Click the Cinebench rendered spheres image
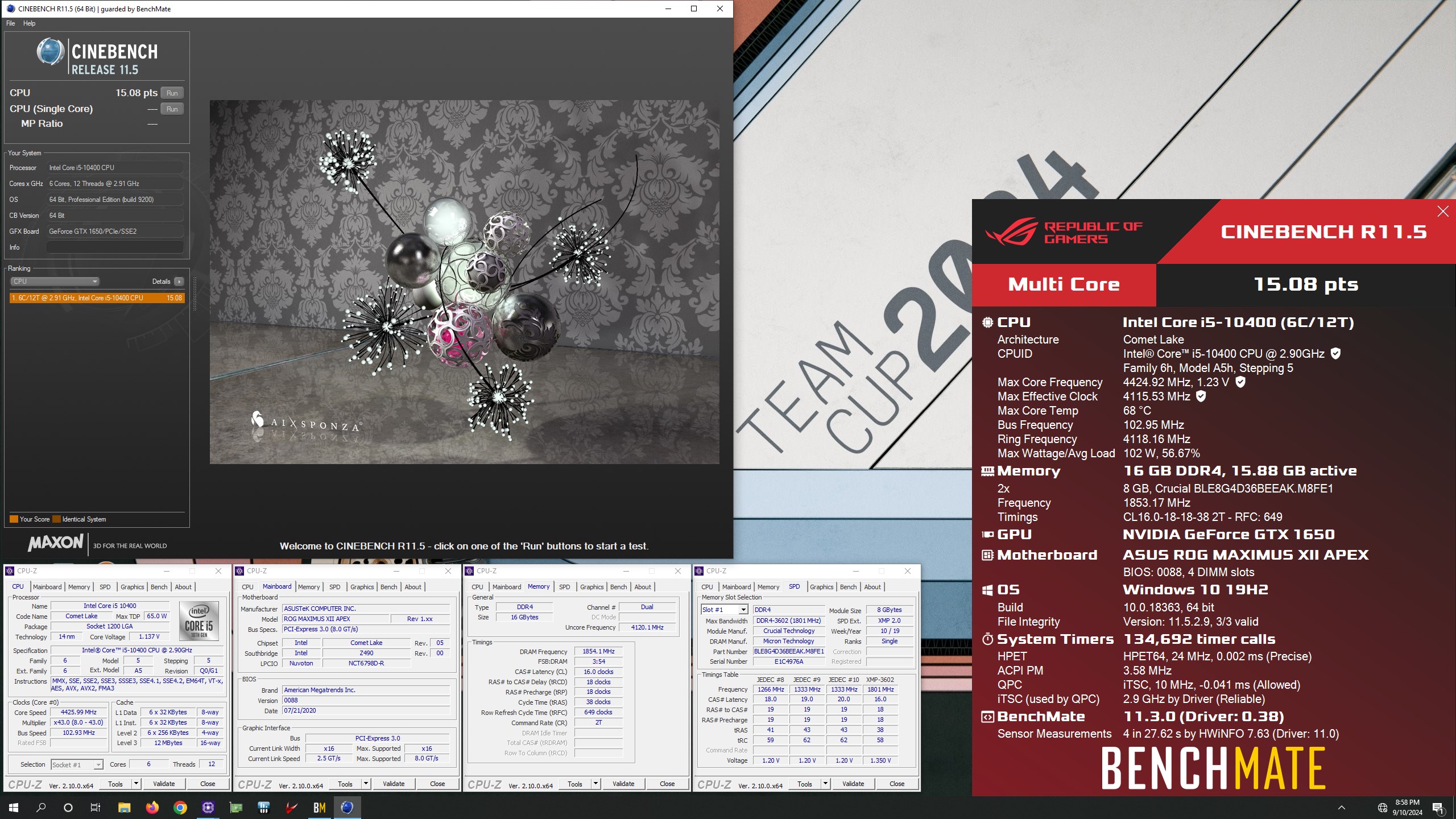1456x819 pixels. coord(465,282)
